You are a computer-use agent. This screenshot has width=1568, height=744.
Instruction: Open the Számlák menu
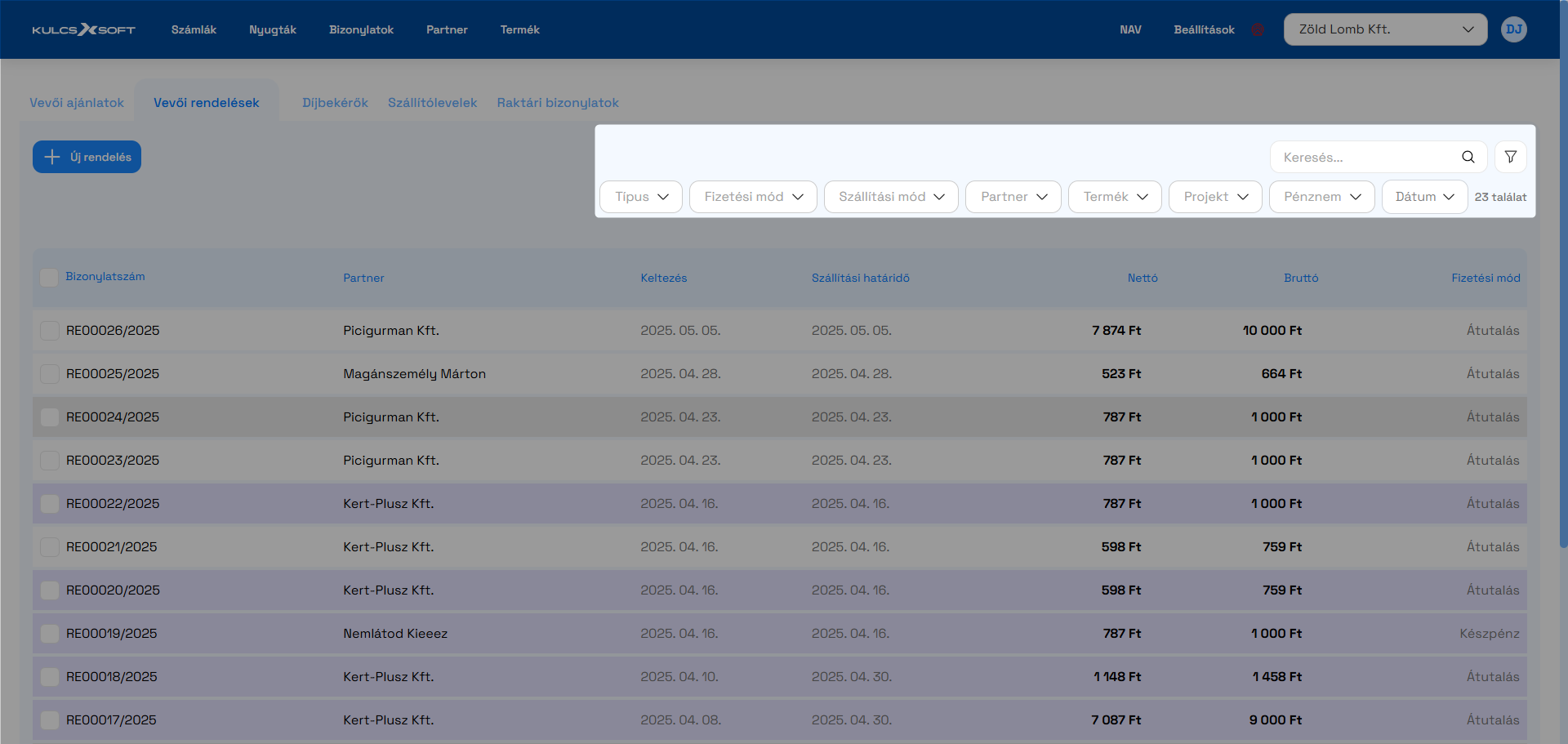(x=194, y=29)
